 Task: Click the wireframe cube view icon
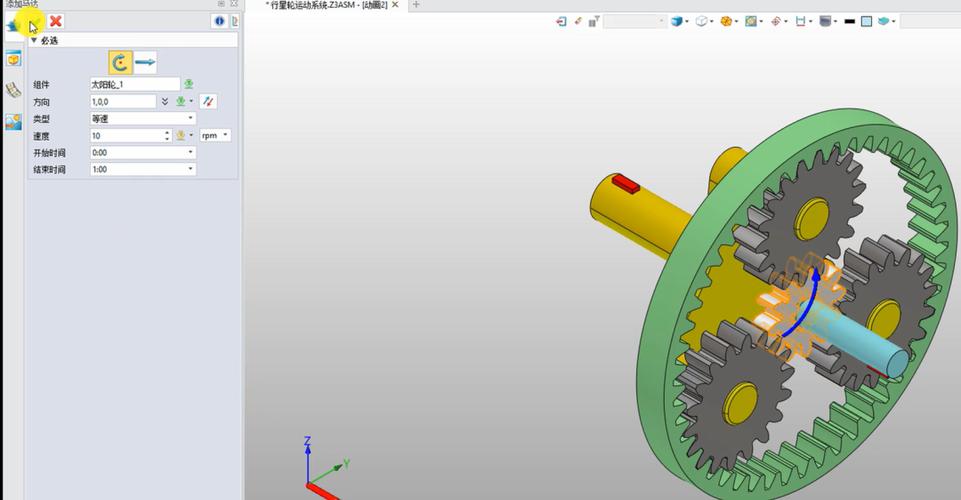tap(701, 21)
